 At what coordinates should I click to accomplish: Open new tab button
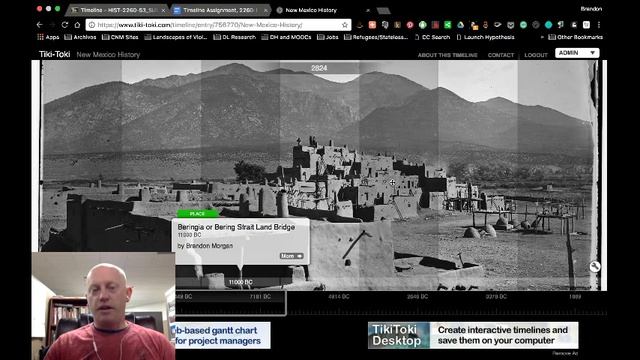[383, 11]
